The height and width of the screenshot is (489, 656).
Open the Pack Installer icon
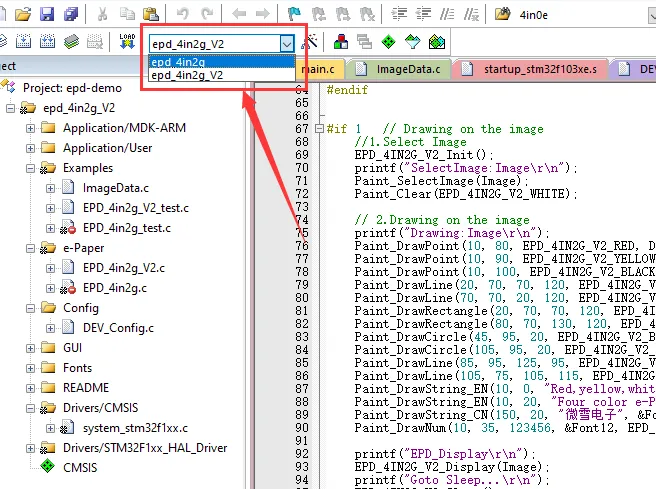click(437, 42)
